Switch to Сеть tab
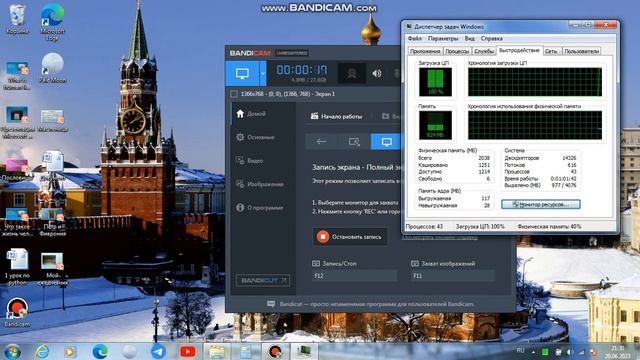The height and width of the screenshot is (360, 640). click(x=551, y=51)
